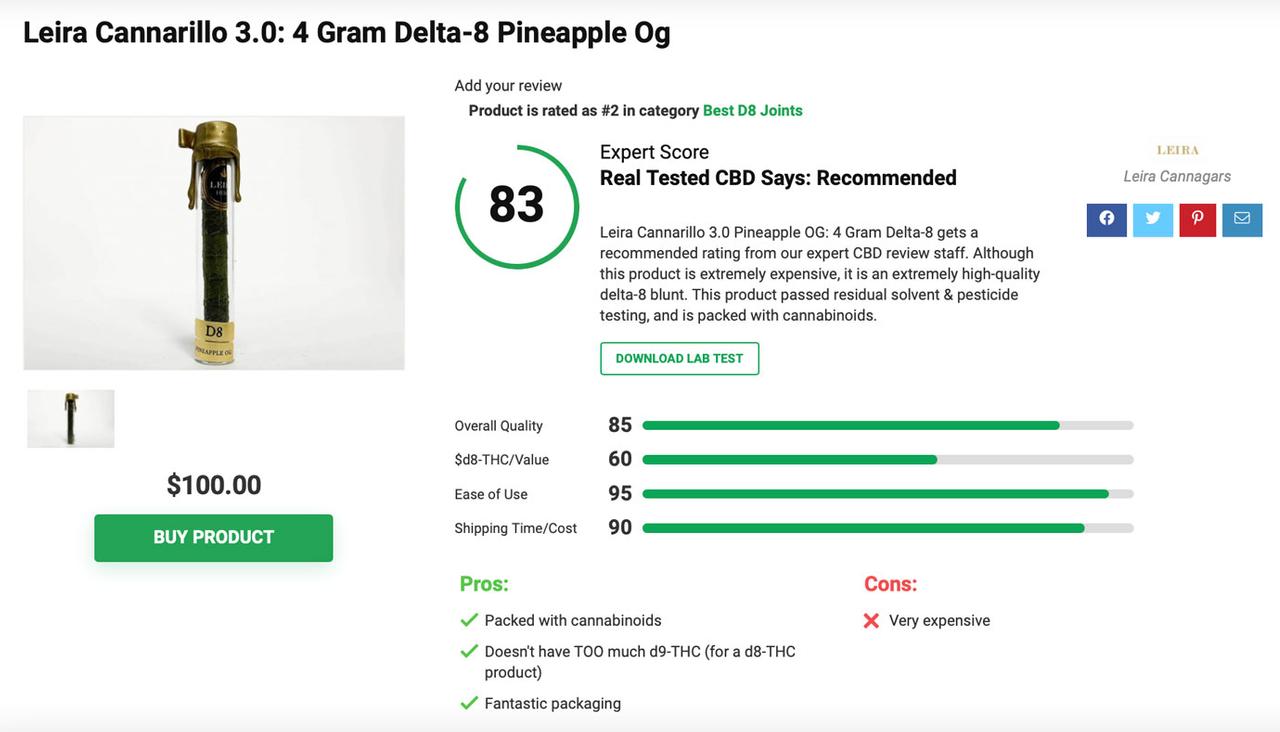Click the Overall Quality rating bar
Image resolution: width=1280 pixels, height=732 pixels.
tap(887, 424)
